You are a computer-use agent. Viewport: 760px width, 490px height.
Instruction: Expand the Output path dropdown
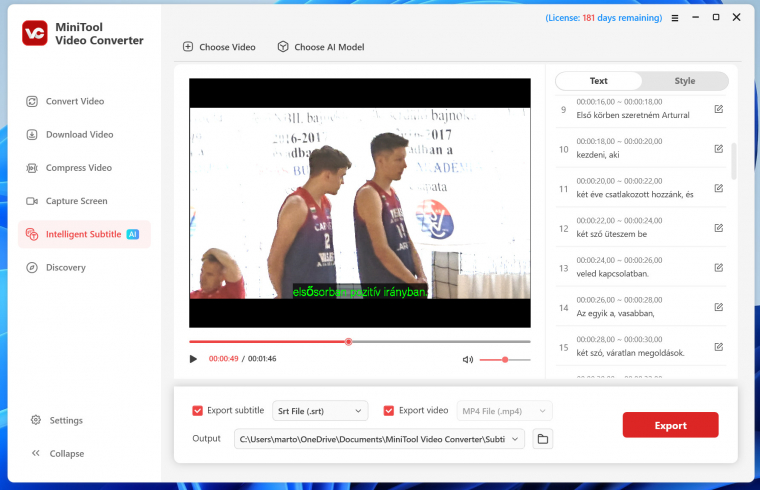click(x=516, y=439)
